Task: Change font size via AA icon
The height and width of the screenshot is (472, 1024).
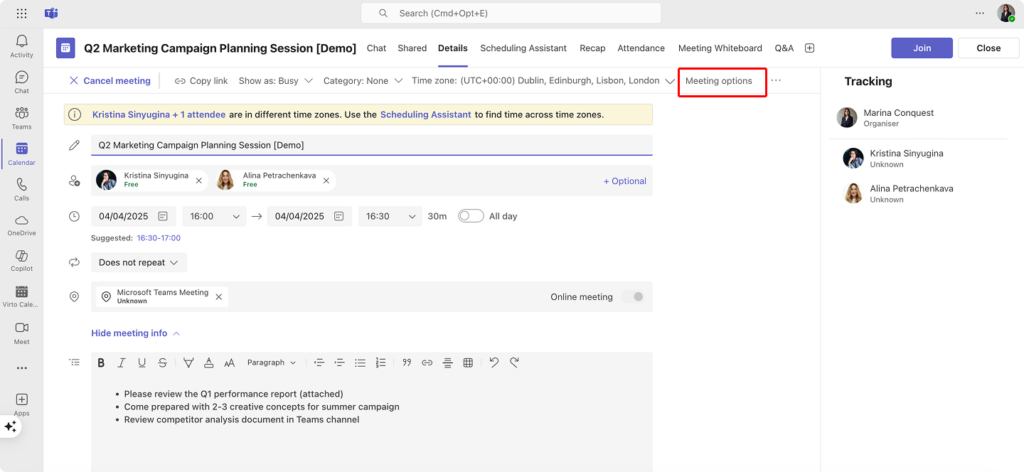Action: (229, 363)
